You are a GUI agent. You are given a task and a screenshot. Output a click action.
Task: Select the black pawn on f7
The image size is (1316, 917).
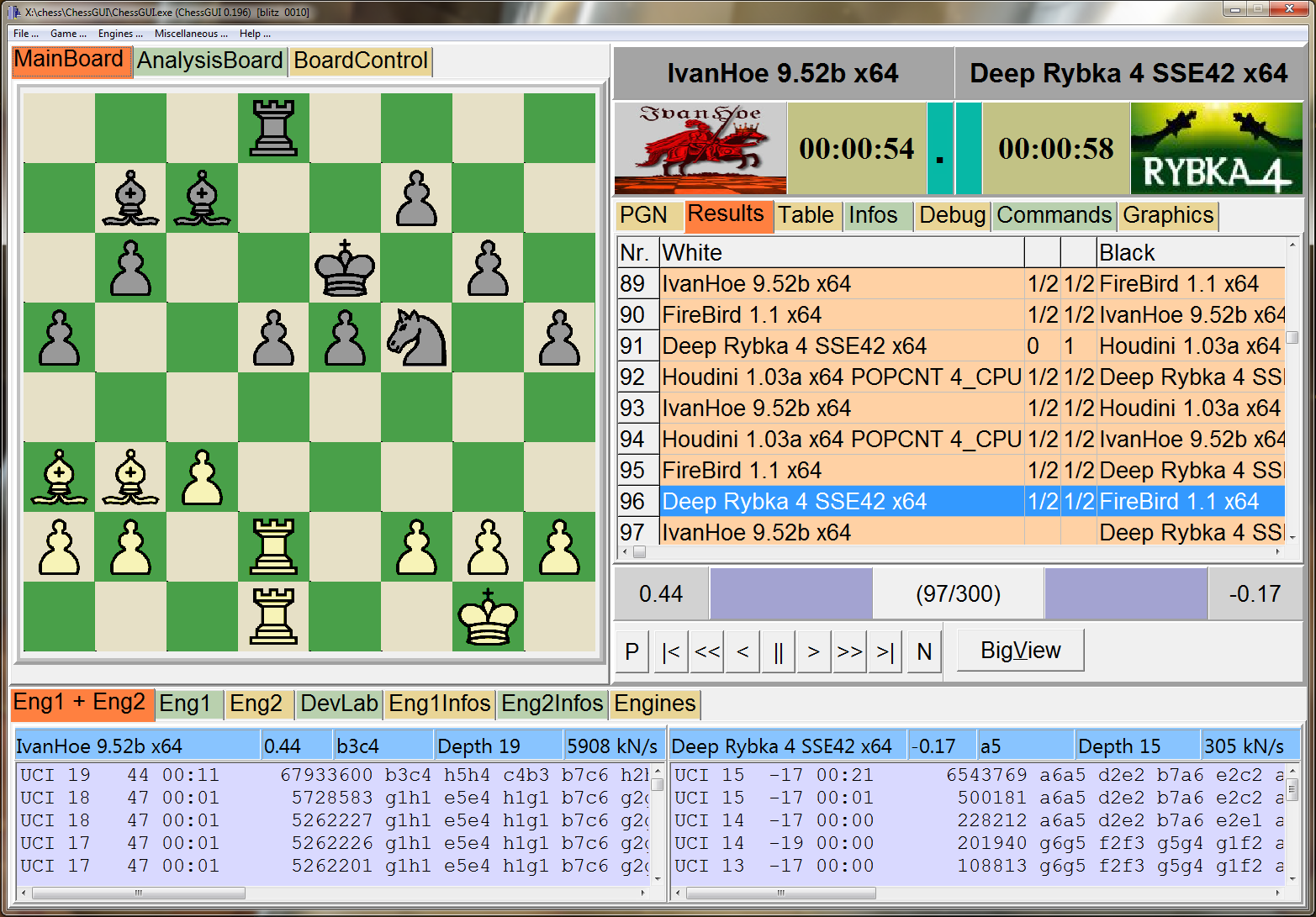416,198
